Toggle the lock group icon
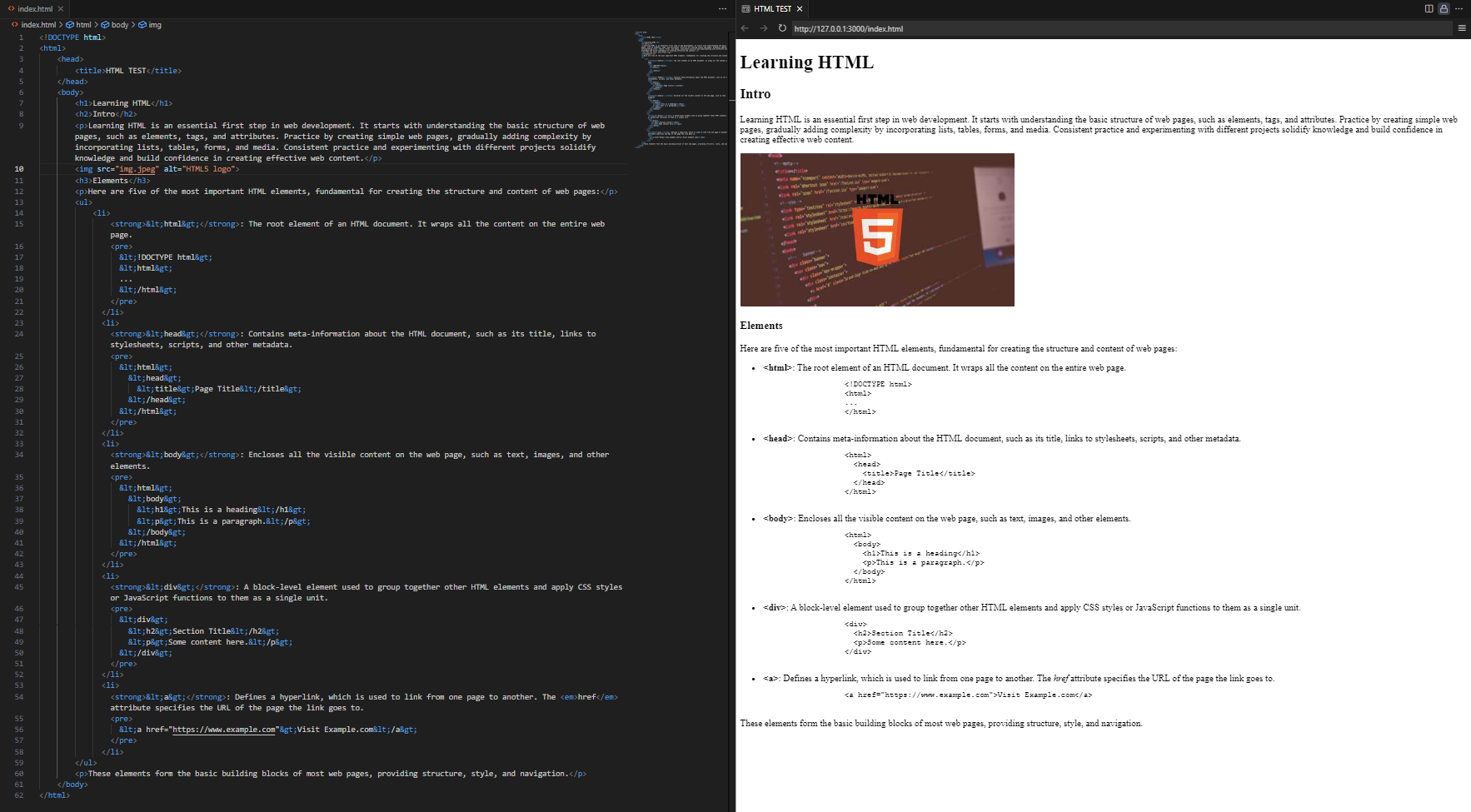This screenshot has height=812, width=1471. point(1444,9)
